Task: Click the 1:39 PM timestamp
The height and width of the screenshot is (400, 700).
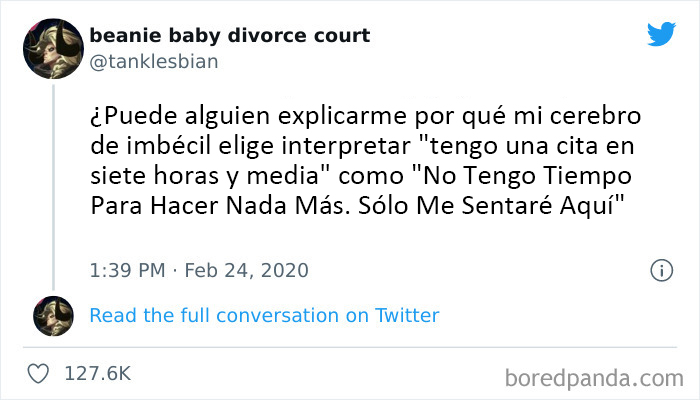Action: pyautogui.click(x=126, y=270)
